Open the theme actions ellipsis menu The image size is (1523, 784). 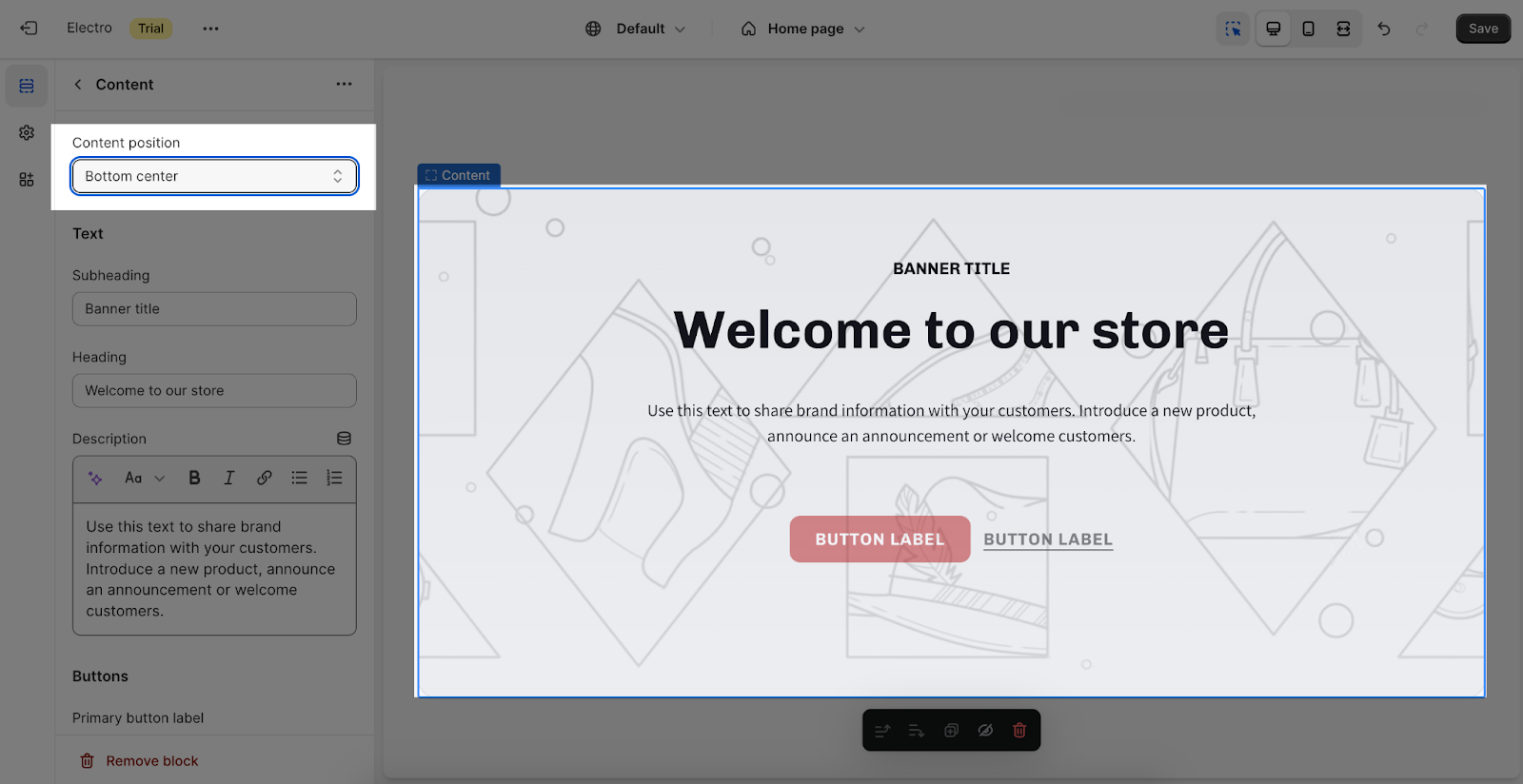click(x=210, y=29)
